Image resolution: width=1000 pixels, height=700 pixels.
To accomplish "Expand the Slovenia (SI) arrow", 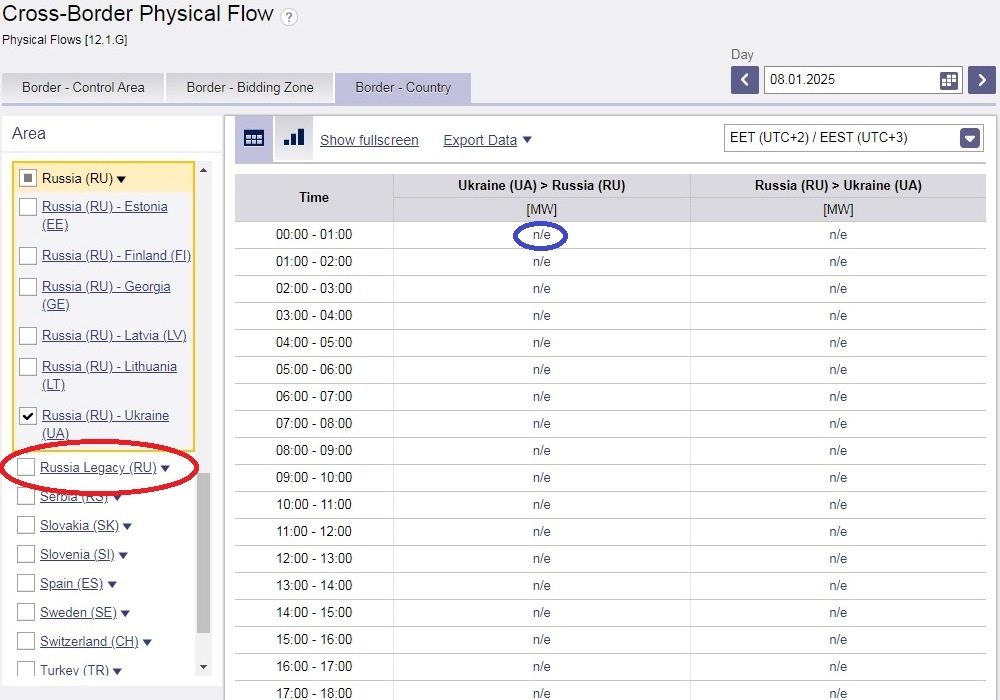I will click(123, 555).
